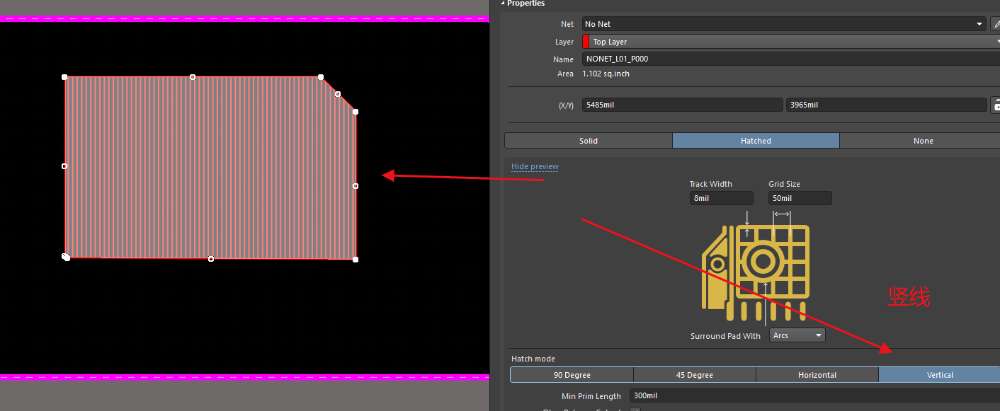The image size is (1000, 411).
Task: Select the red hatched polygon pour
Action: click(210, 168)
